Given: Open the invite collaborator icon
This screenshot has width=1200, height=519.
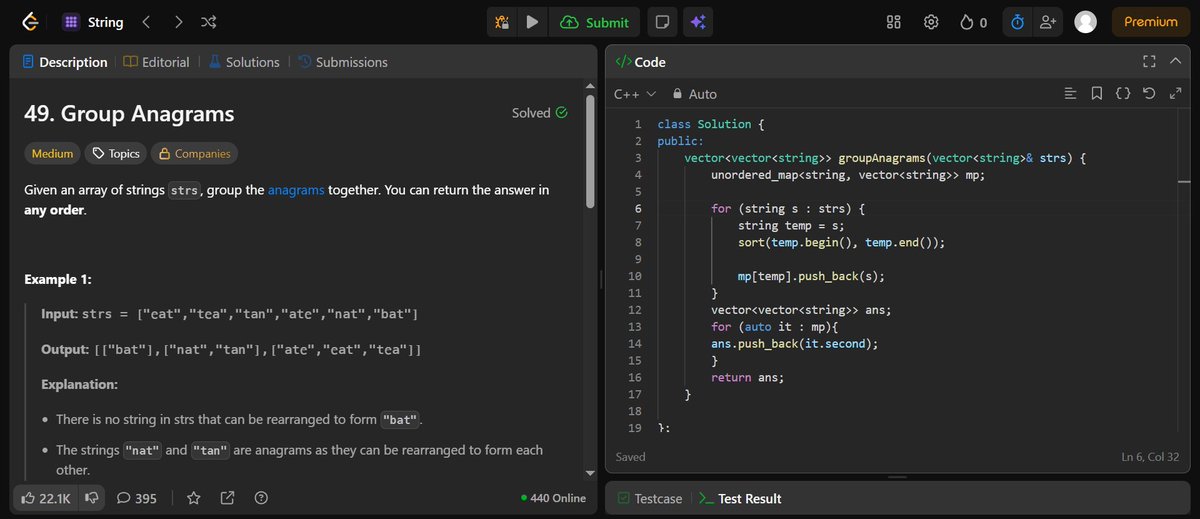Looking at the screenshot, I should click(x=1048, y=22).
